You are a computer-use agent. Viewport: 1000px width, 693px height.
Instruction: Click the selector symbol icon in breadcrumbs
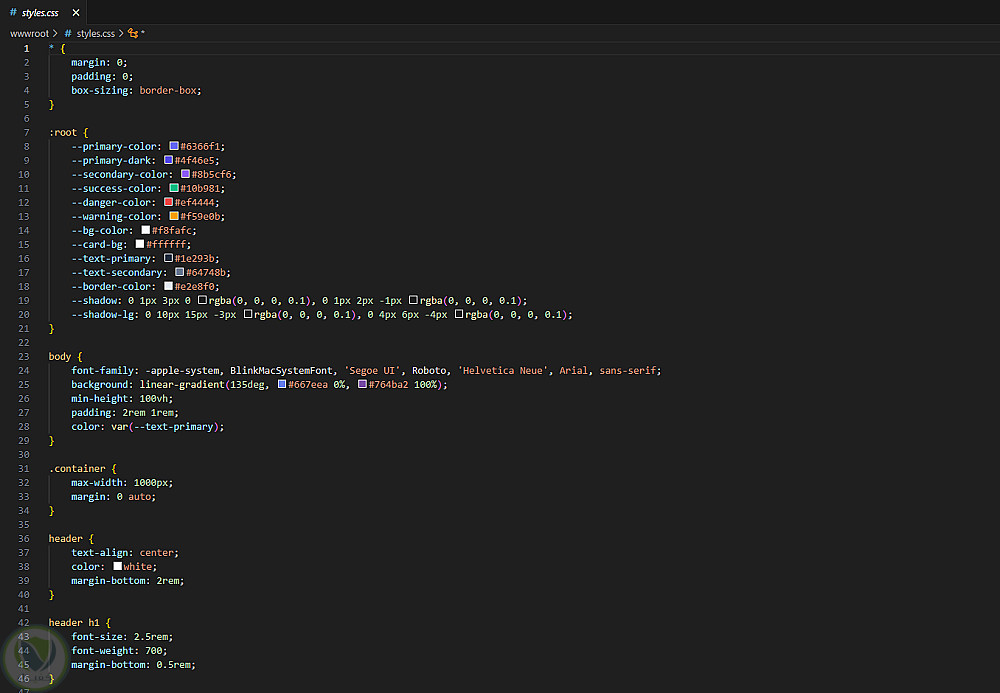[133, 33]
